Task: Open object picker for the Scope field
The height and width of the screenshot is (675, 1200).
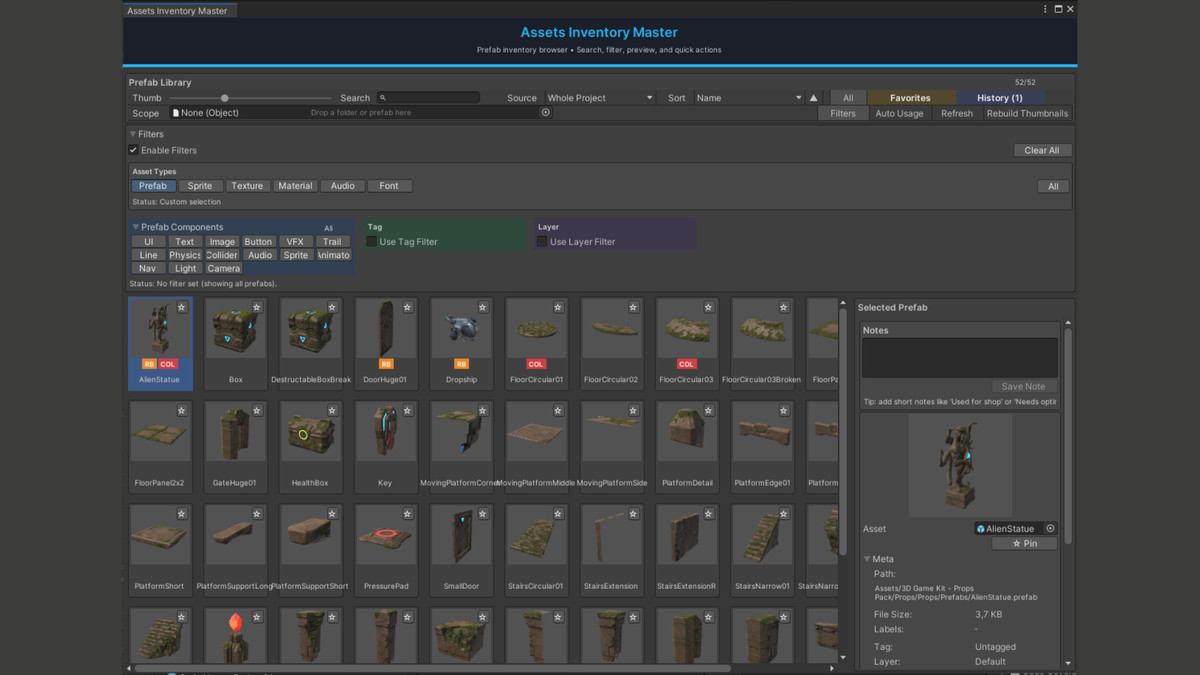Action: click(546, 113)
